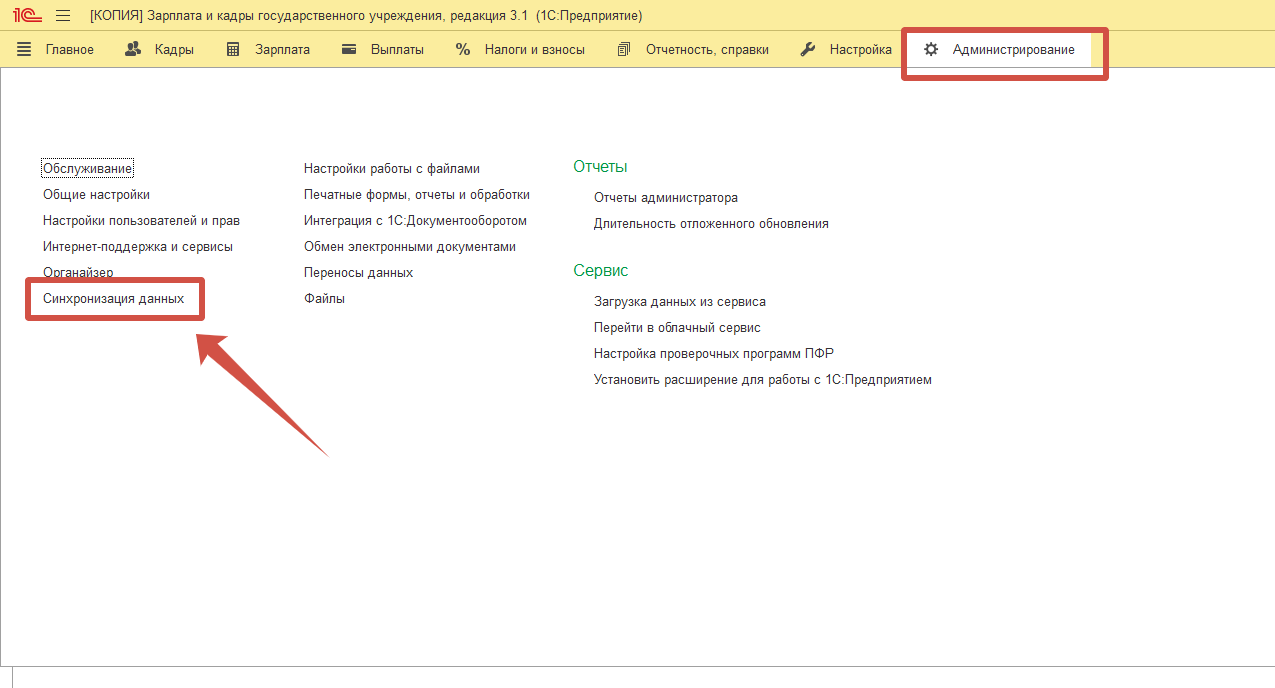Open Загрузка данных из сервиса
Viewport: 1275px width, 688px height.
pos(680,301)
